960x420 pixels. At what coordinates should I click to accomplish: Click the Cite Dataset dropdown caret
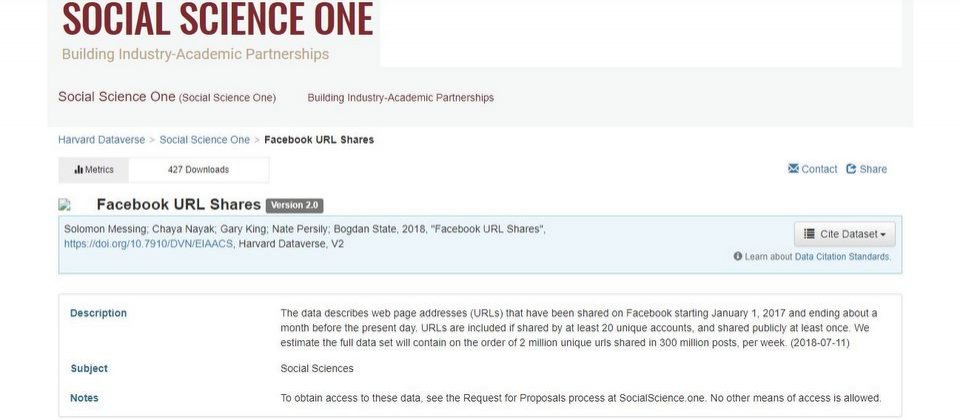883,234
